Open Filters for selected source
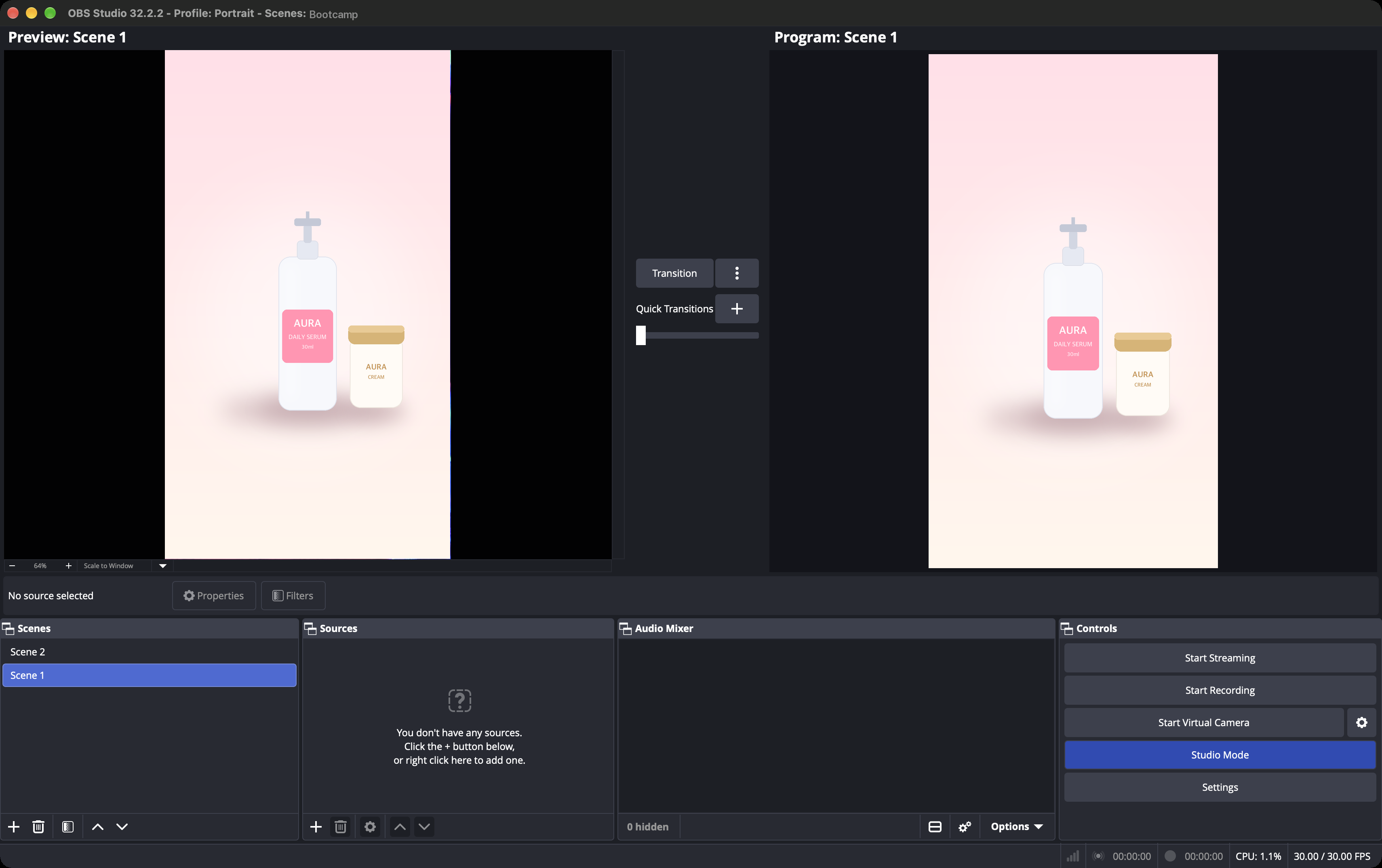The image size is (1382, 868). 293,596
